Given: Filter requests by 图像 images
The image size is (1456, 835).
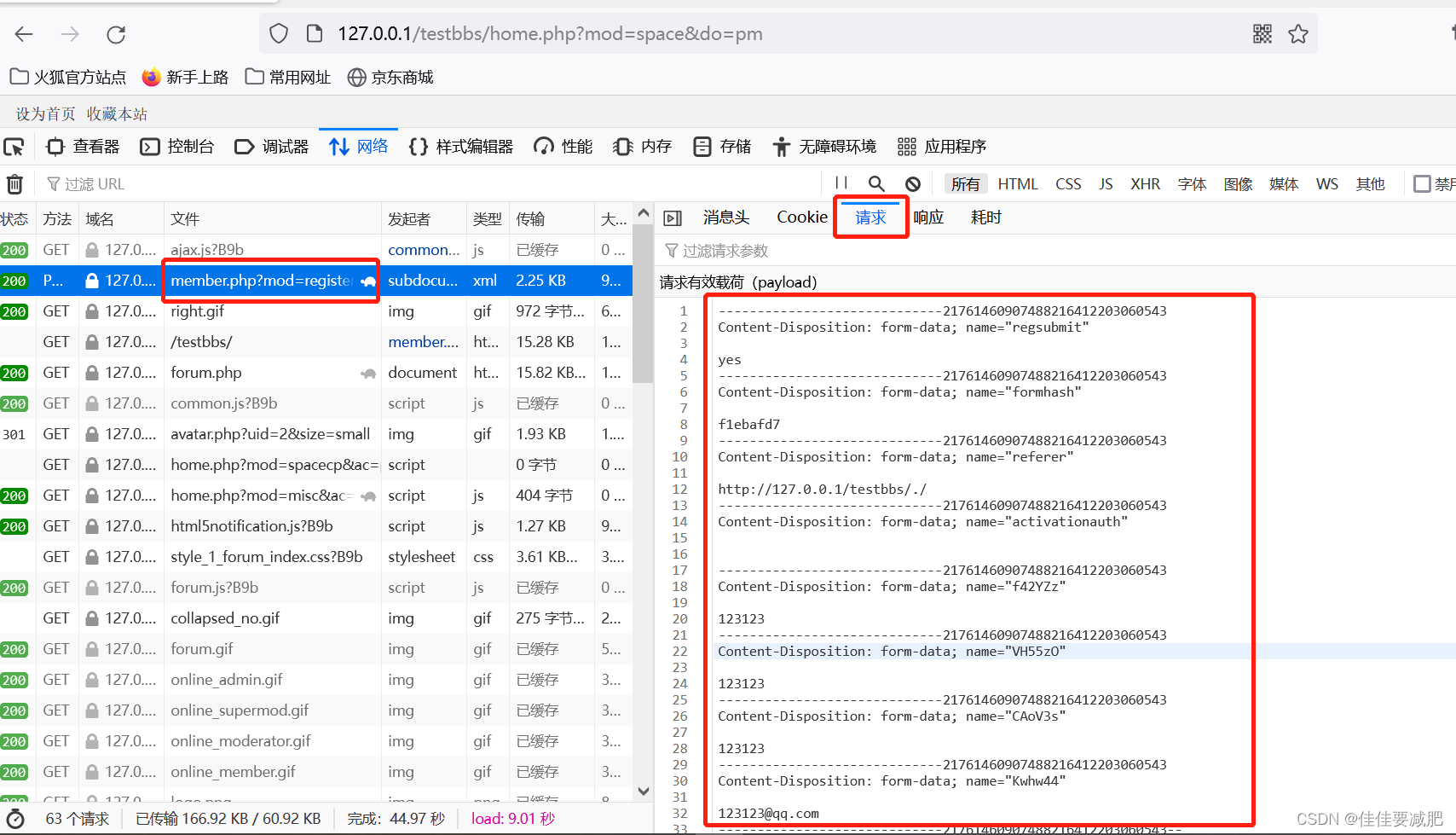Looking at the screenshot, I should pyautogui.click(x=1238, y=184).
